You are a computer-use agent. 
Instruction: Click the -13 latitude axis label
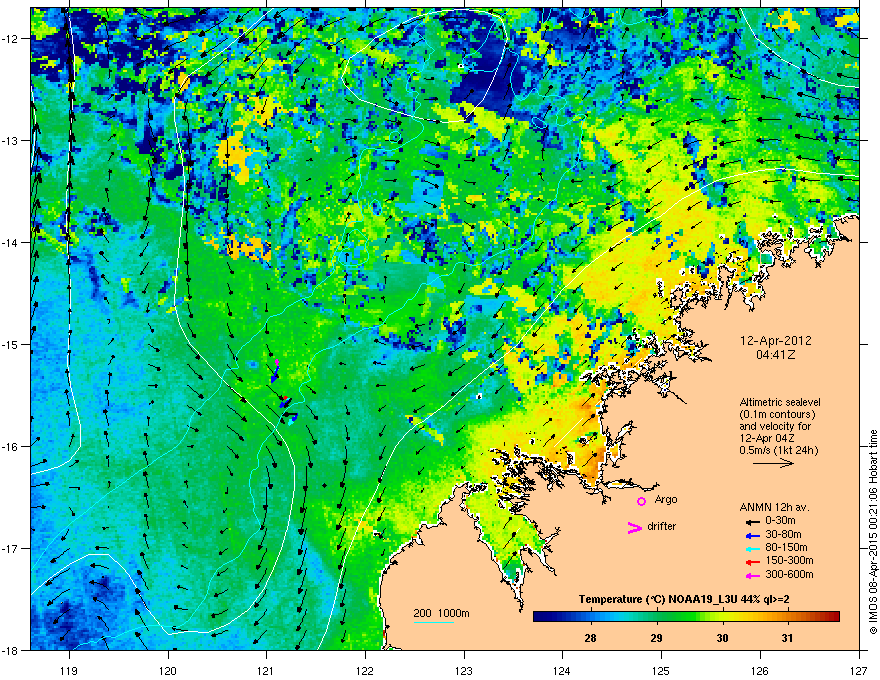[11, 141]
